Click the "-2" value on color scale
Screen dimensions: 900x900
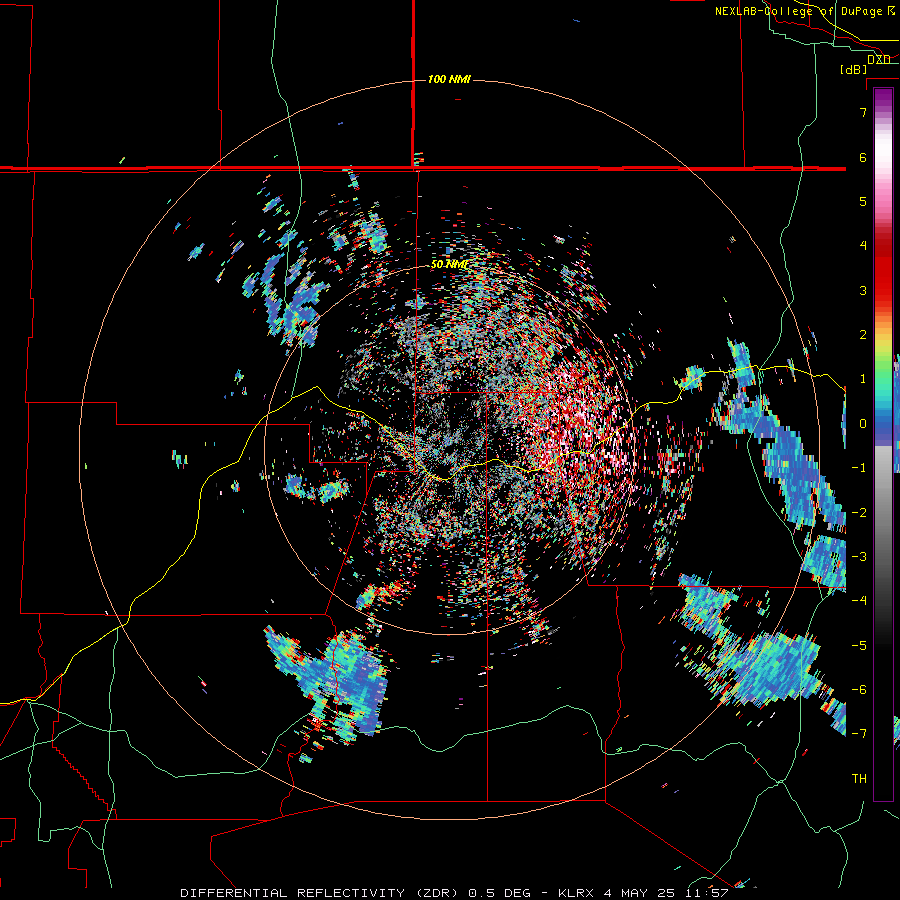coord(859,513)
